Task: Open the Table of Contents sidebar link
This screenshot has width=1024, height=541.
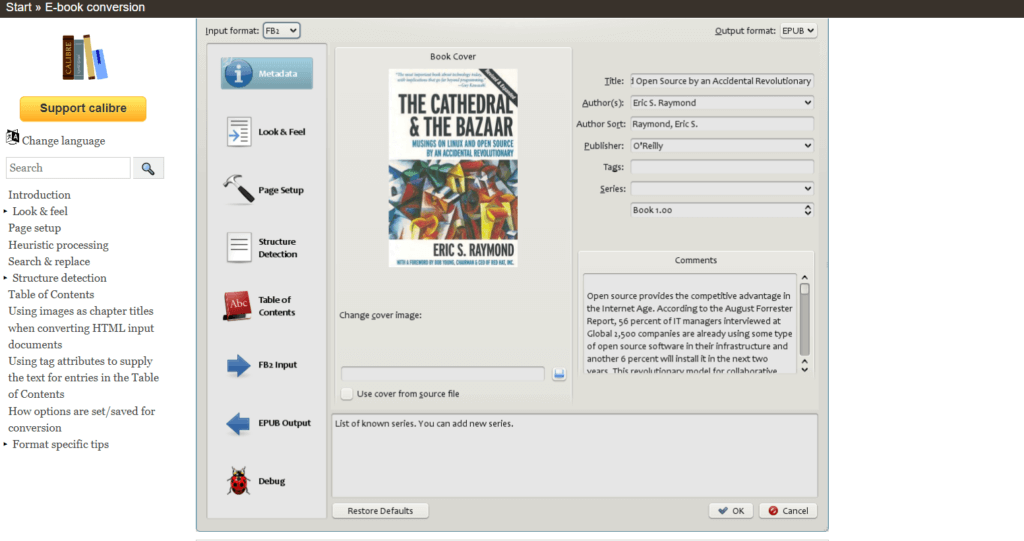Action: (x=51, y=294)
